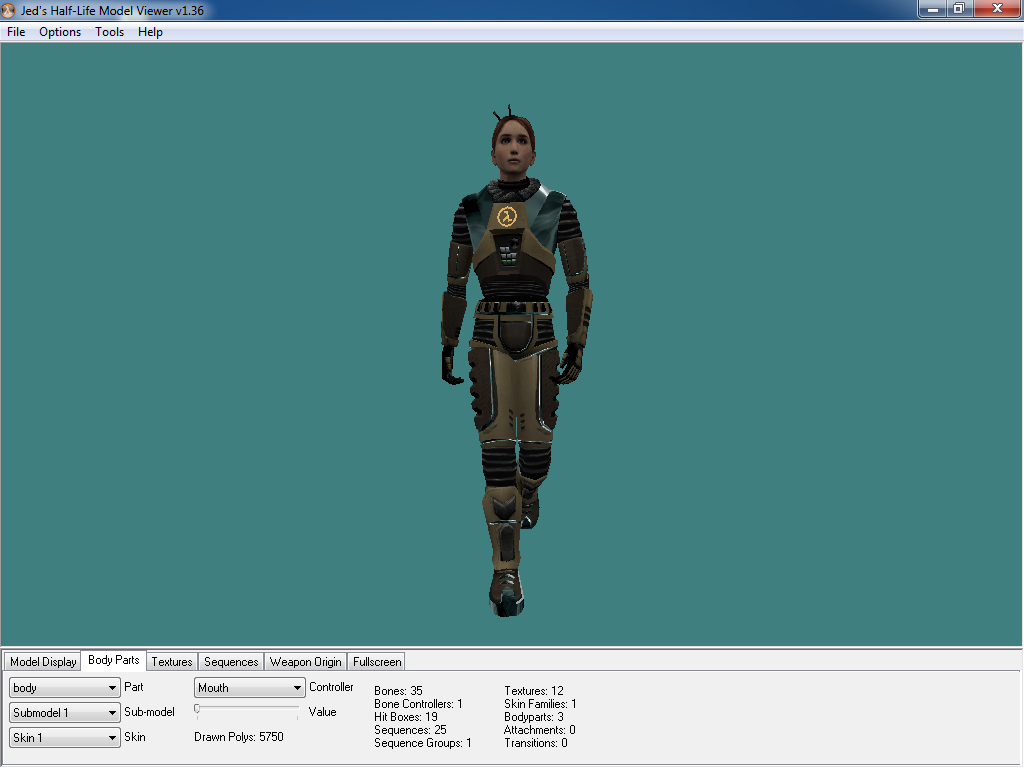Click the 'Transitions: 0' stat
Screen dimensions: 1024x768
pyautogui.click(x=536, y=743)
